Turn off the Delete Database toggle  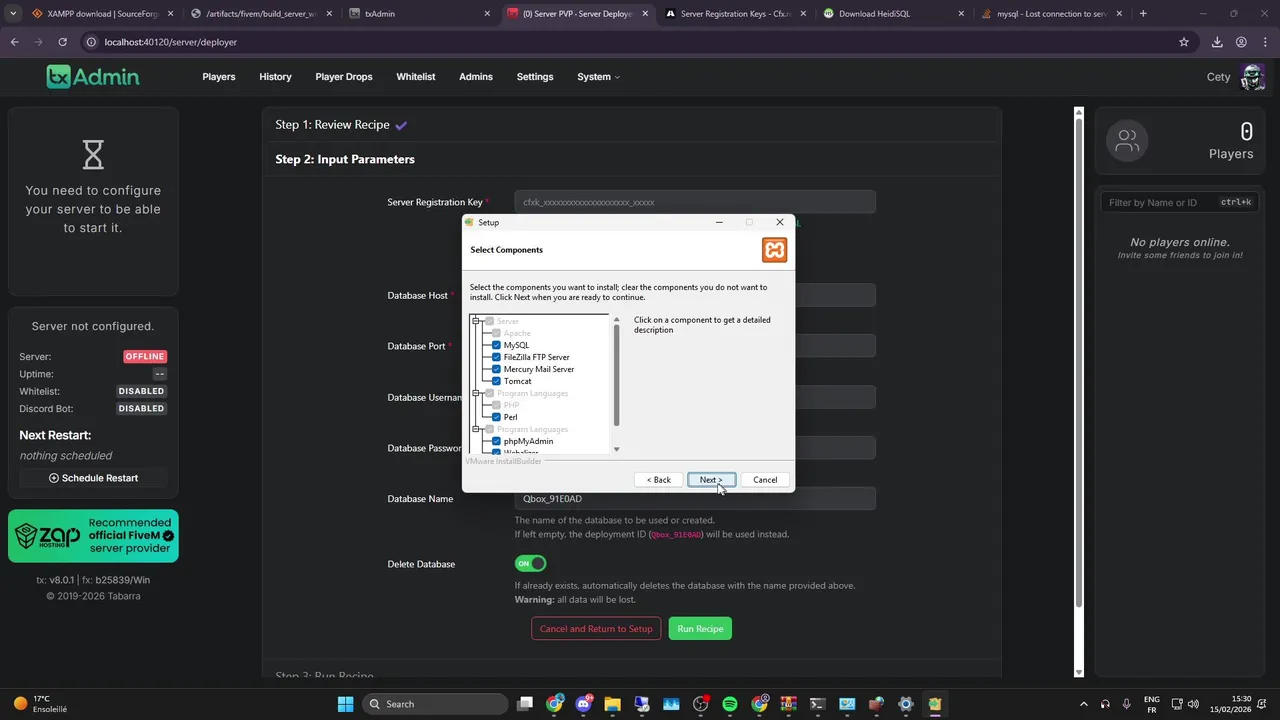[x=531, y=564]
